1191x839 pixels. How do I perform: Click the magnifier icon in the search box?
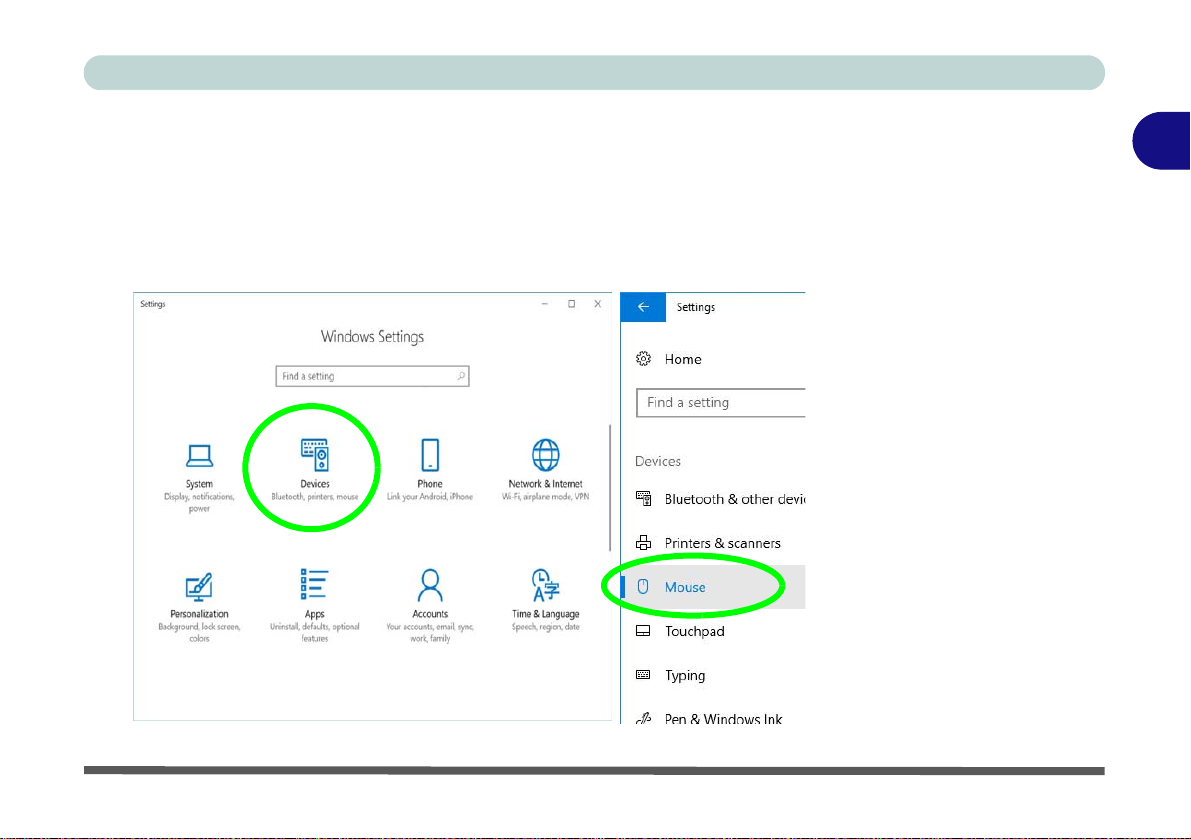tap(460, 376)
